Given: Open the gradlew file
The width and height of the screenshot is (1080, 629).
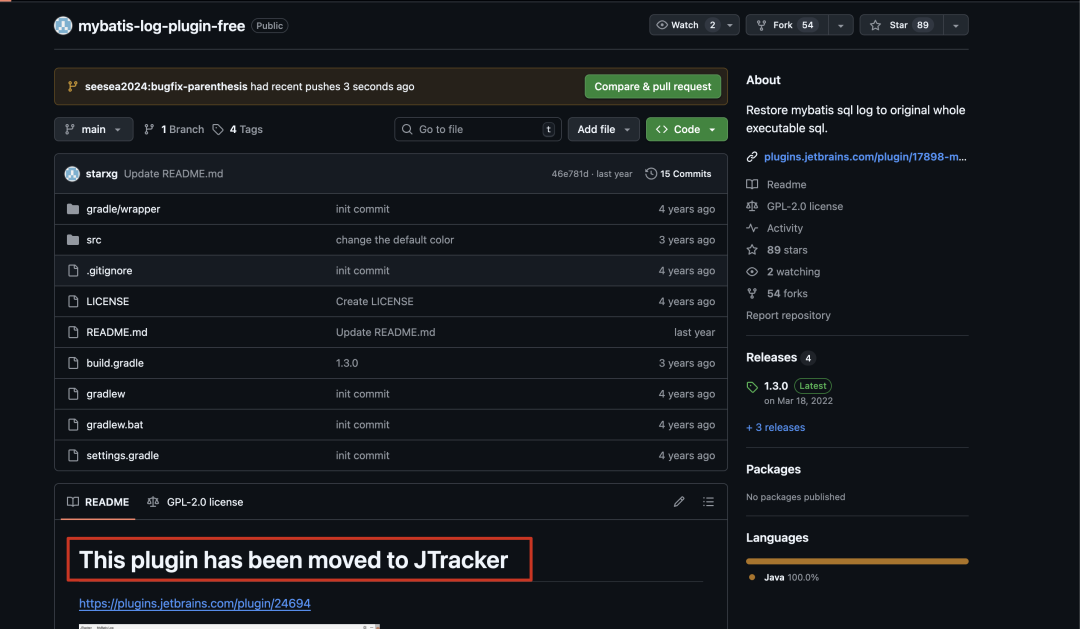Looking at the screenshot, I should point(105,393).
